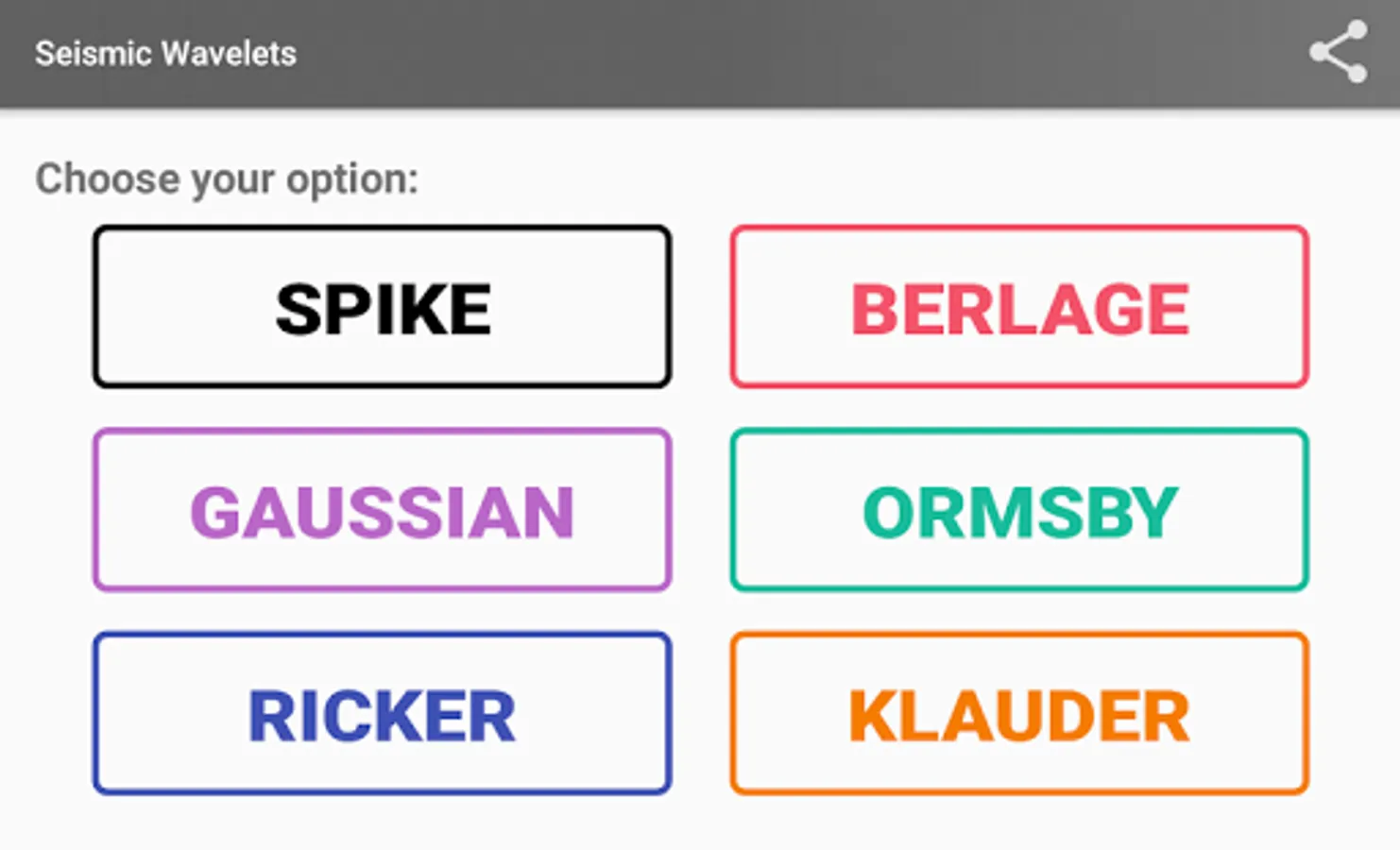
Task: Select the SPIKE wavelet option
Action: click(383, 307)
